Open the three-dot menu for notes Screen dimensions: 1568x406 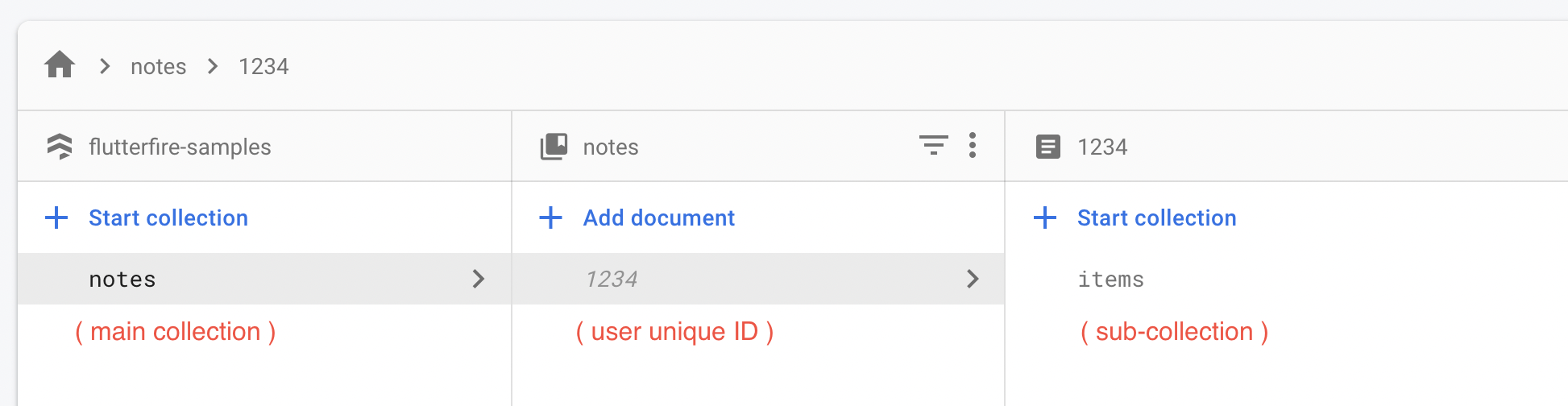[x=973, y=145]
